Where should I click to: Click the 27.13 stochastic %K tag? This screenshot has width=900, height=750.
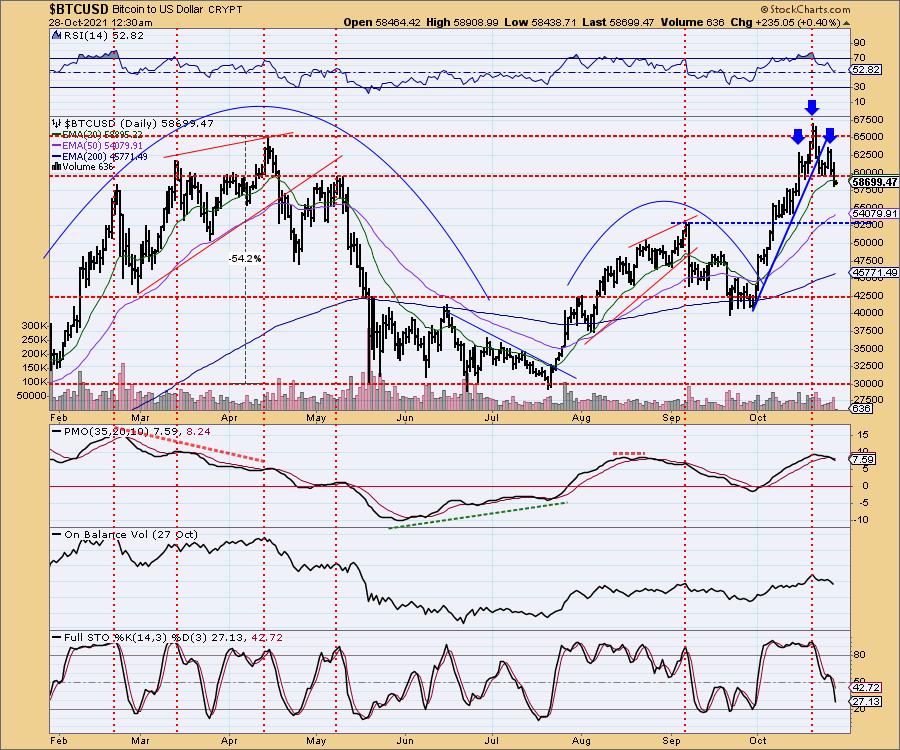[x=866, y=702]
